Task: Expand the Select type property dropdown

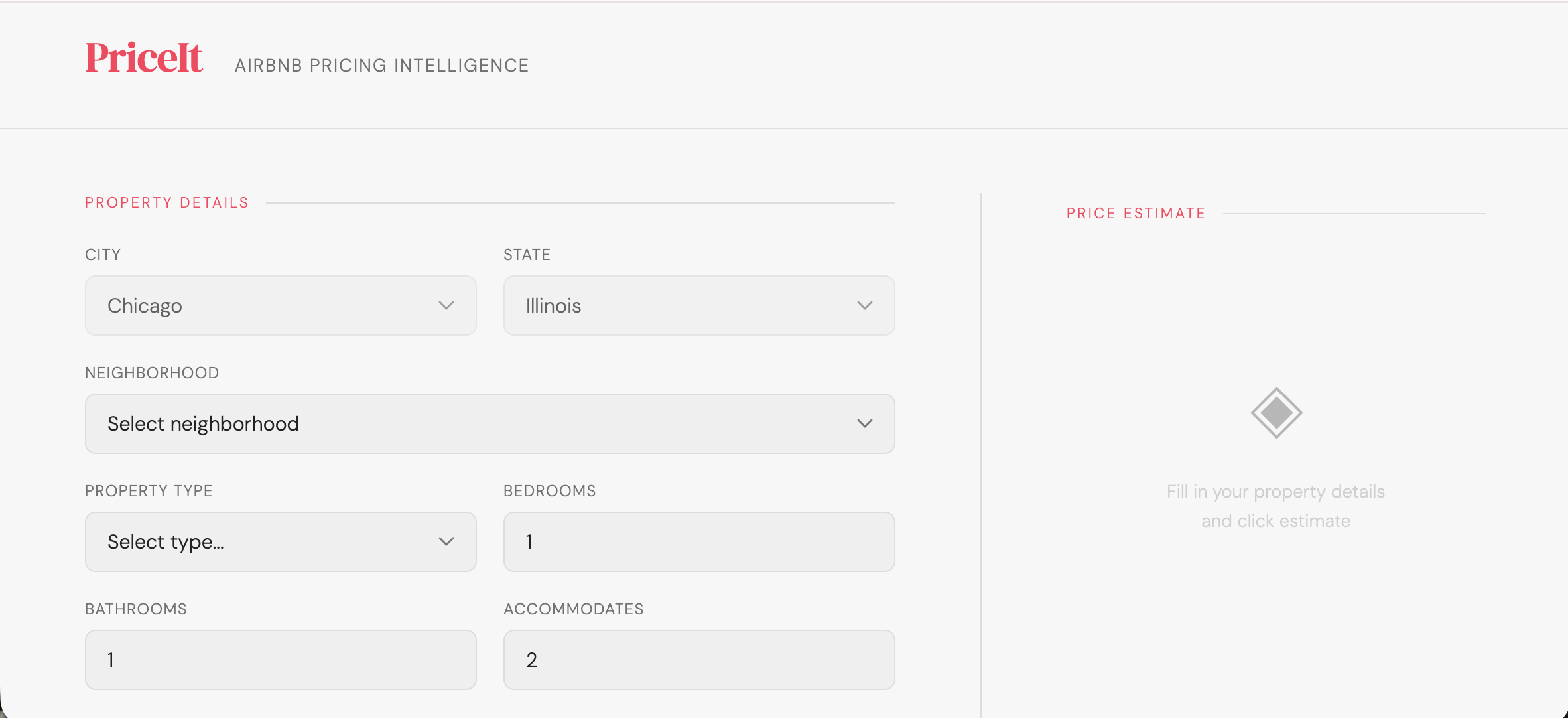Action: tap(280, 542)
